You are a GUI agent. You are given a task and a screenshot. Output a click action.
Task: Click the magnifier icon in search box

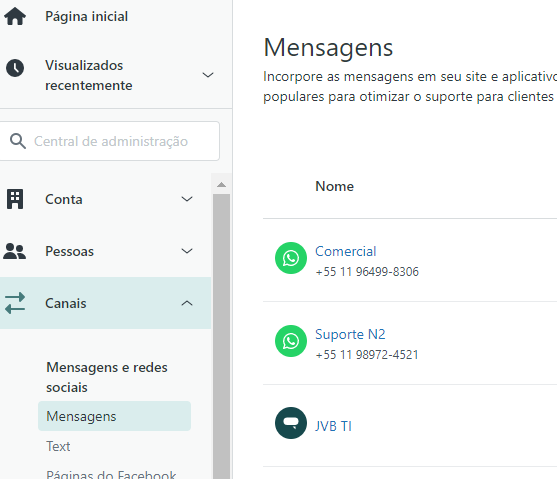(x=18, y=141)
